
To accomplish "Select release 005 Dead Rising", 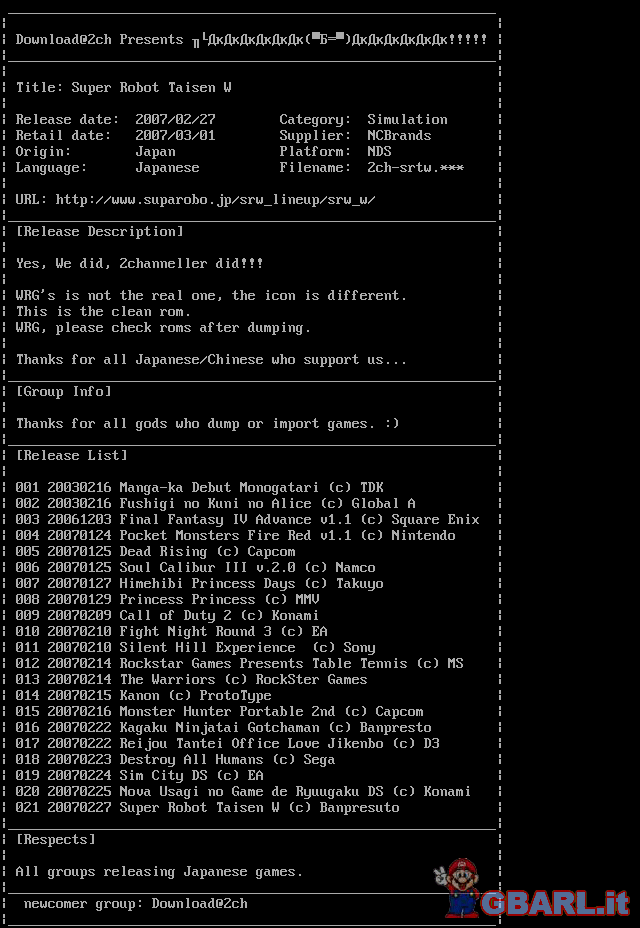I will (x=156, y=551).
